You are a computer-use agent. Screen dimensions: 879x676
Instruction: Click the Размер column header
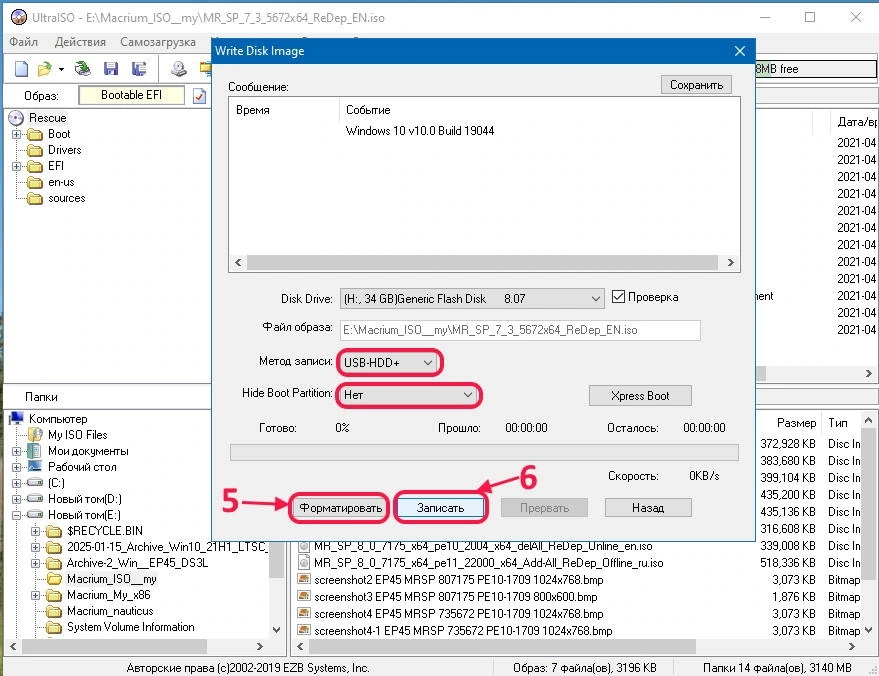coord(797,423)
